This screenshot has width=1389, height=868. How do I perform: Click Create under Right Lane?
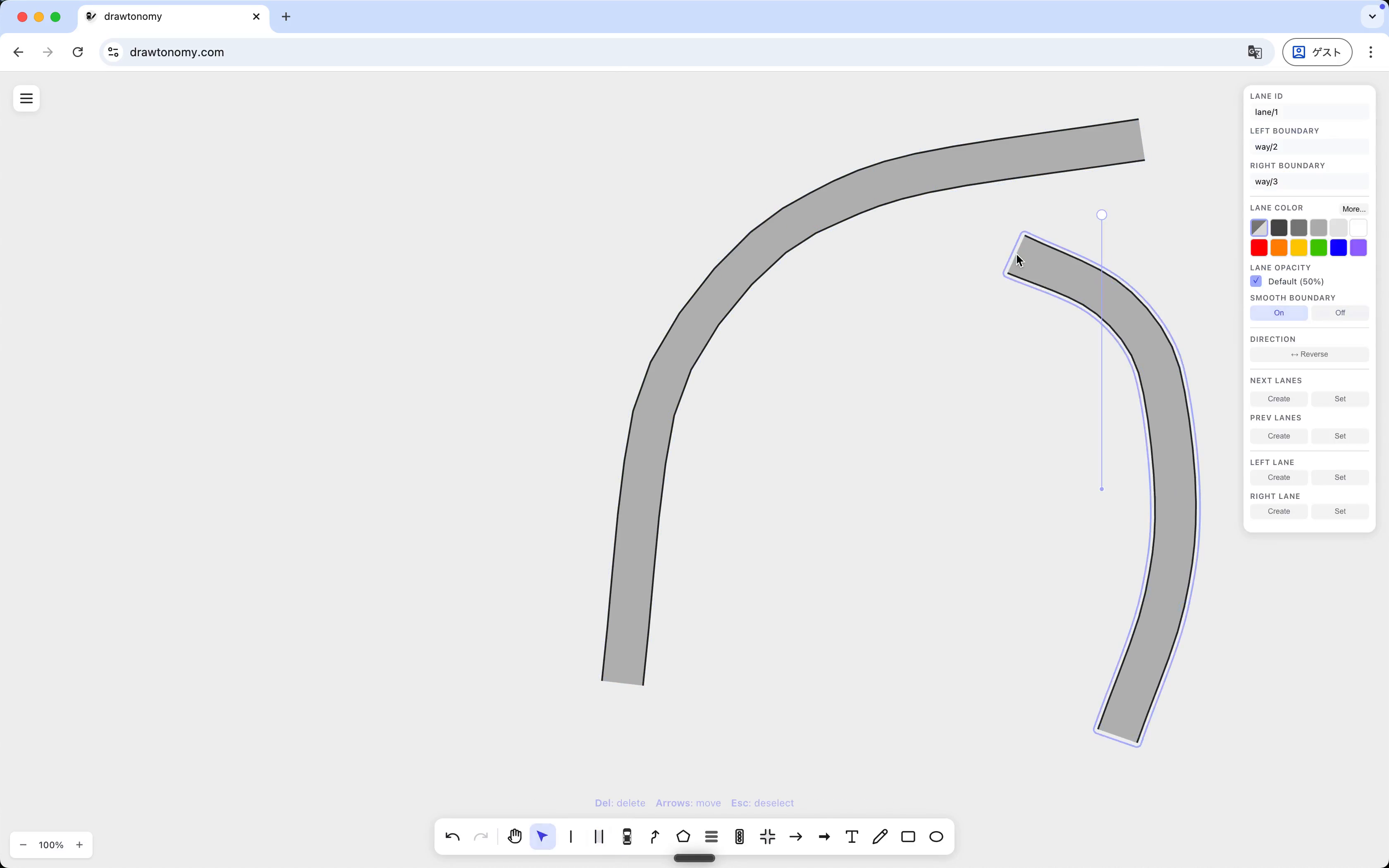pyautogui.click(x=1279, y=512)
